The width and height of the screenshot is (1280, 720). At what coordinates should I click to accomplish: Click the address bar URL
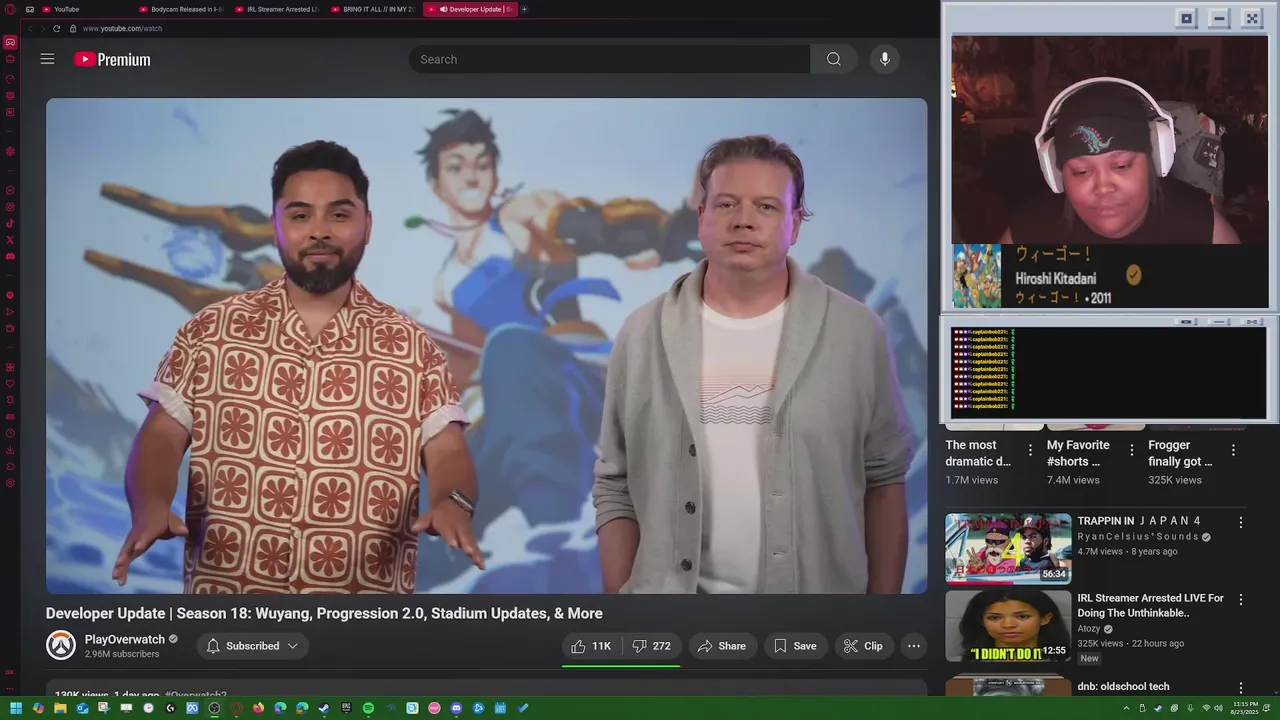122,28
